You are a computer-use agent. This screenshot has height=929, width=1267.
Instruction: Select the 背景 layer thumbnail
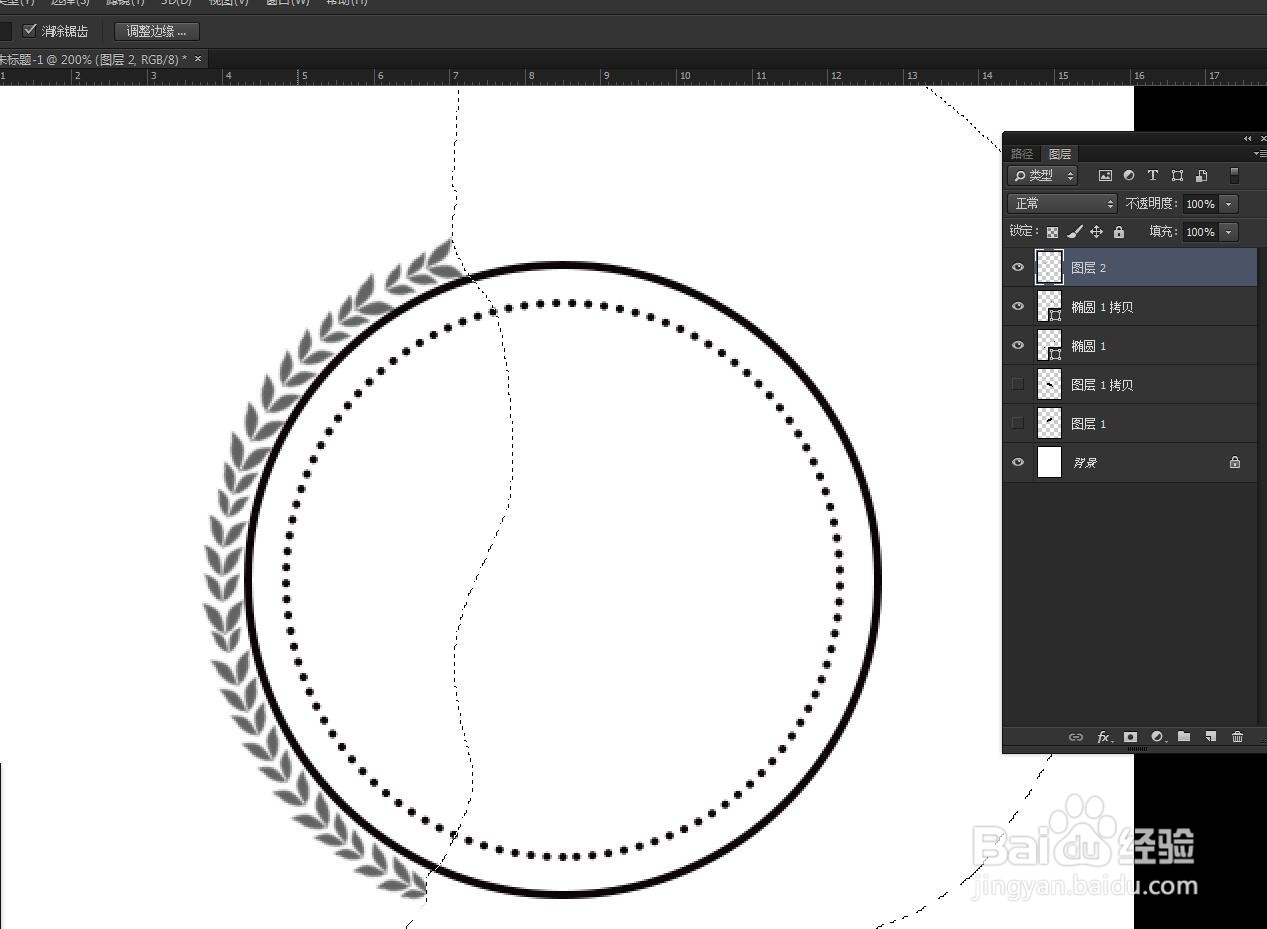(x=1049, y=462)
